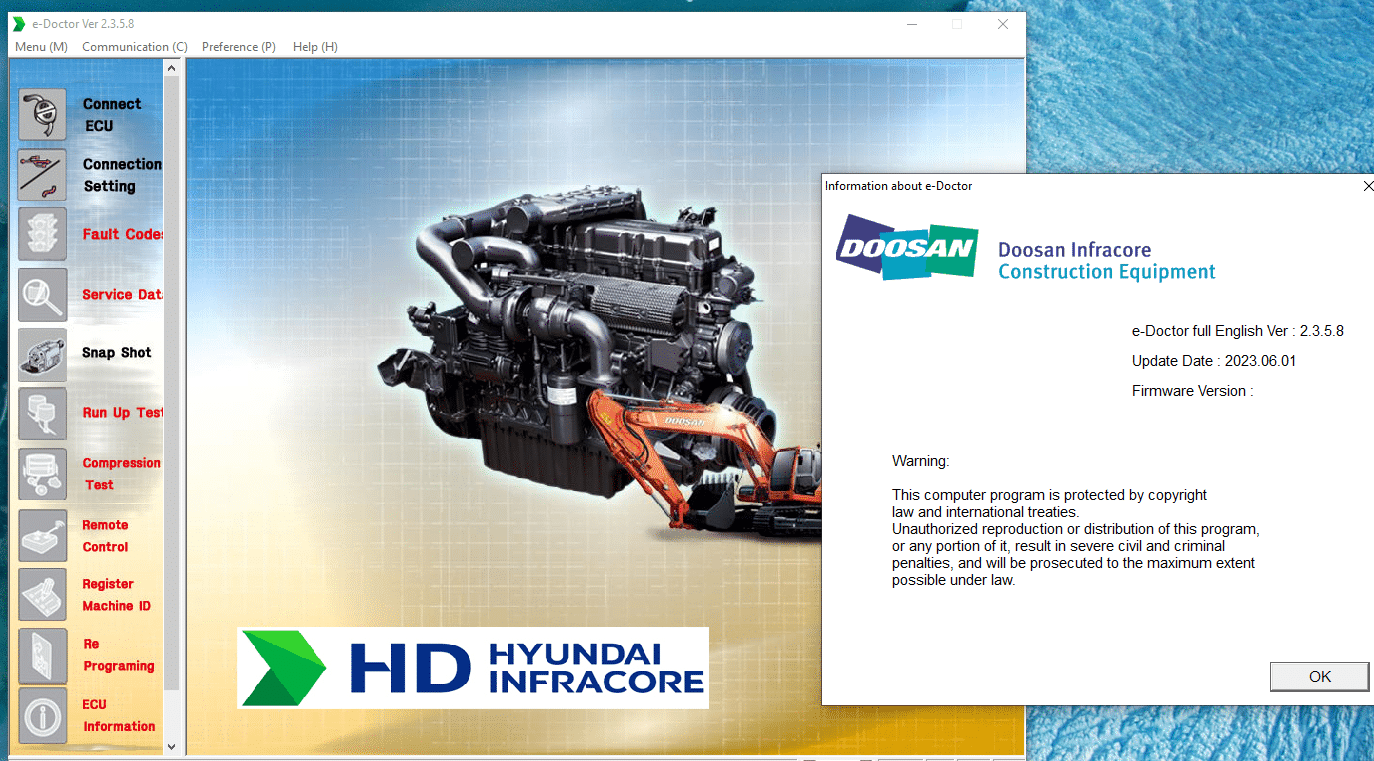Image resolution: width=1374 pixels, height=761 pixels.
Task: Click the HD Hyundai Infracore logo banner
Action: pos(473,668)
